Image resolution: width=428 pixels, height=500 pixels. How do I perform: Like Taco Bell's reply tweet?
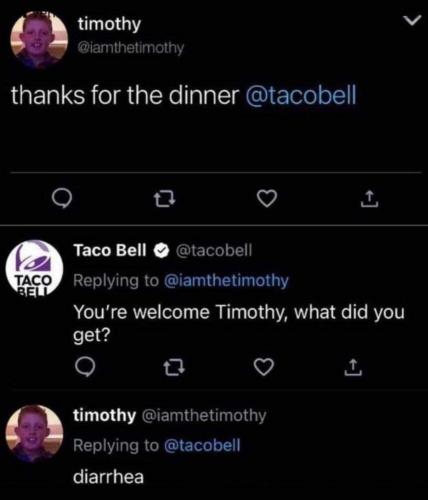point(264,367)
